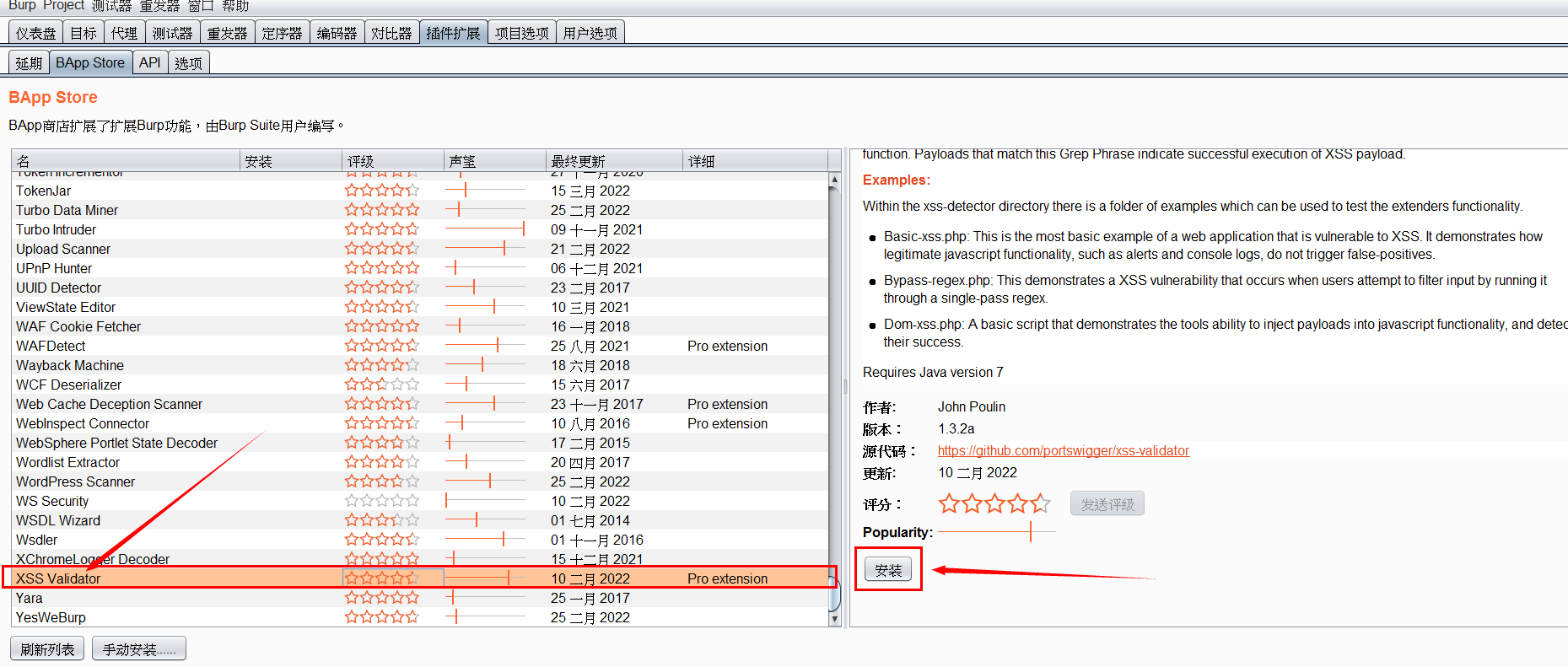Click the 安装 install button

(888, 570)
